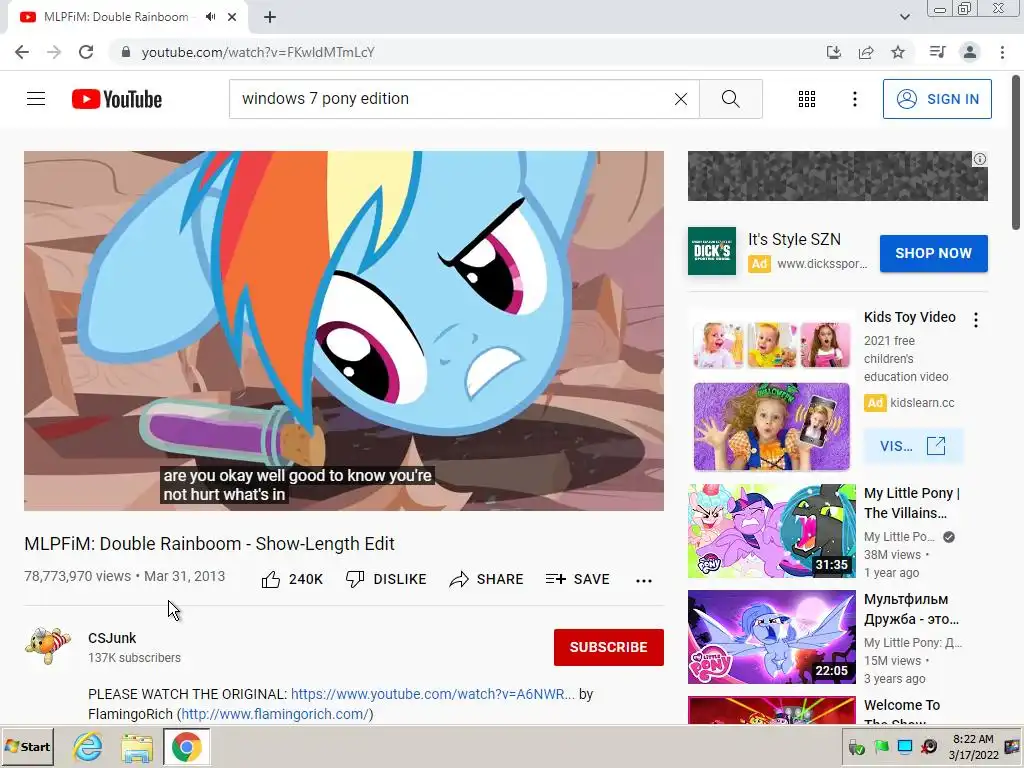Click the DISLIKE button
The height and width of the screenshot is (768, 1024).
pos(386,579)
